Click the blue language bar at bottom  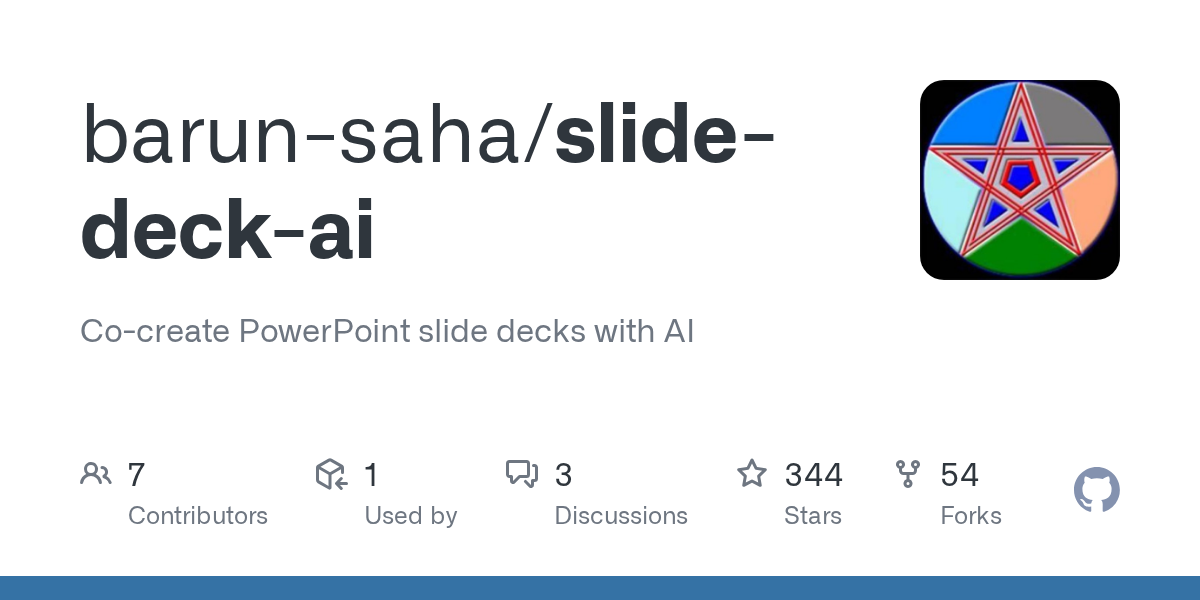pos(600,588)
